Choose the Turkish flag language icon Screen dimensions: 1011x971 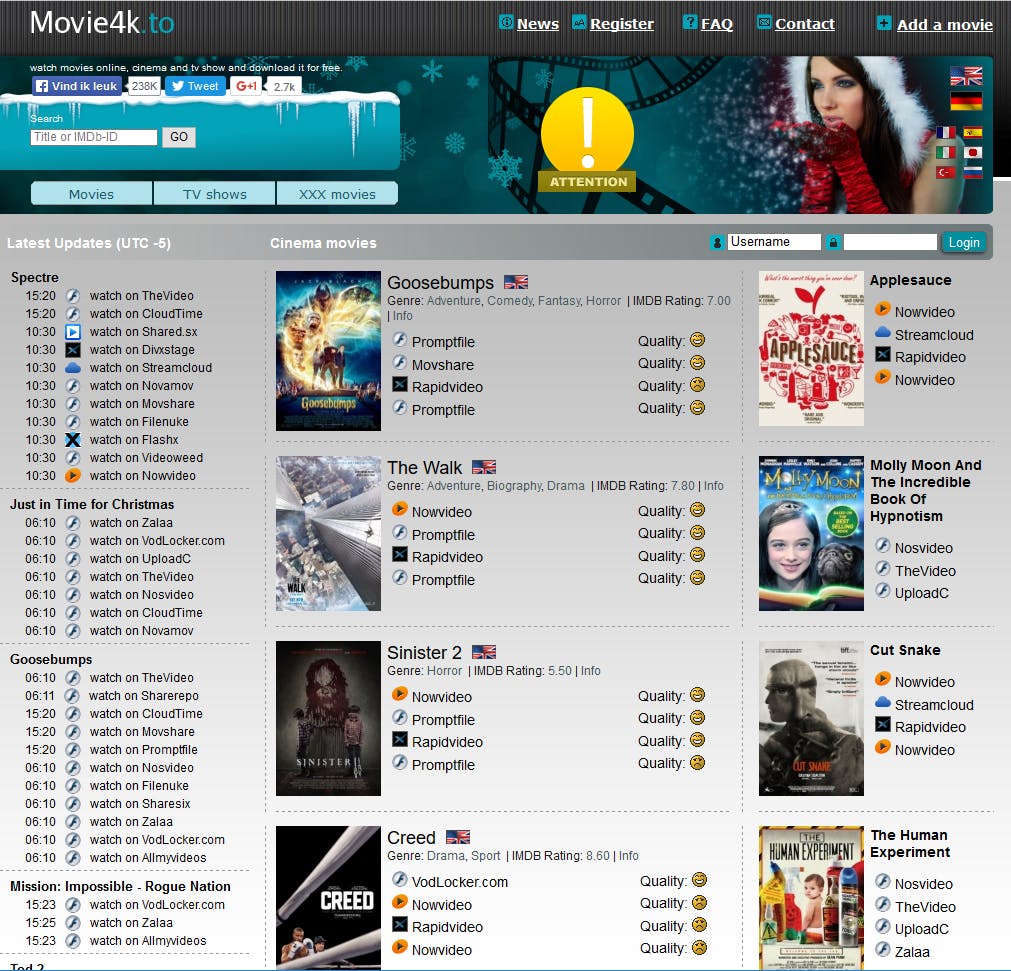pyautogui.click(x=946, y=173)
